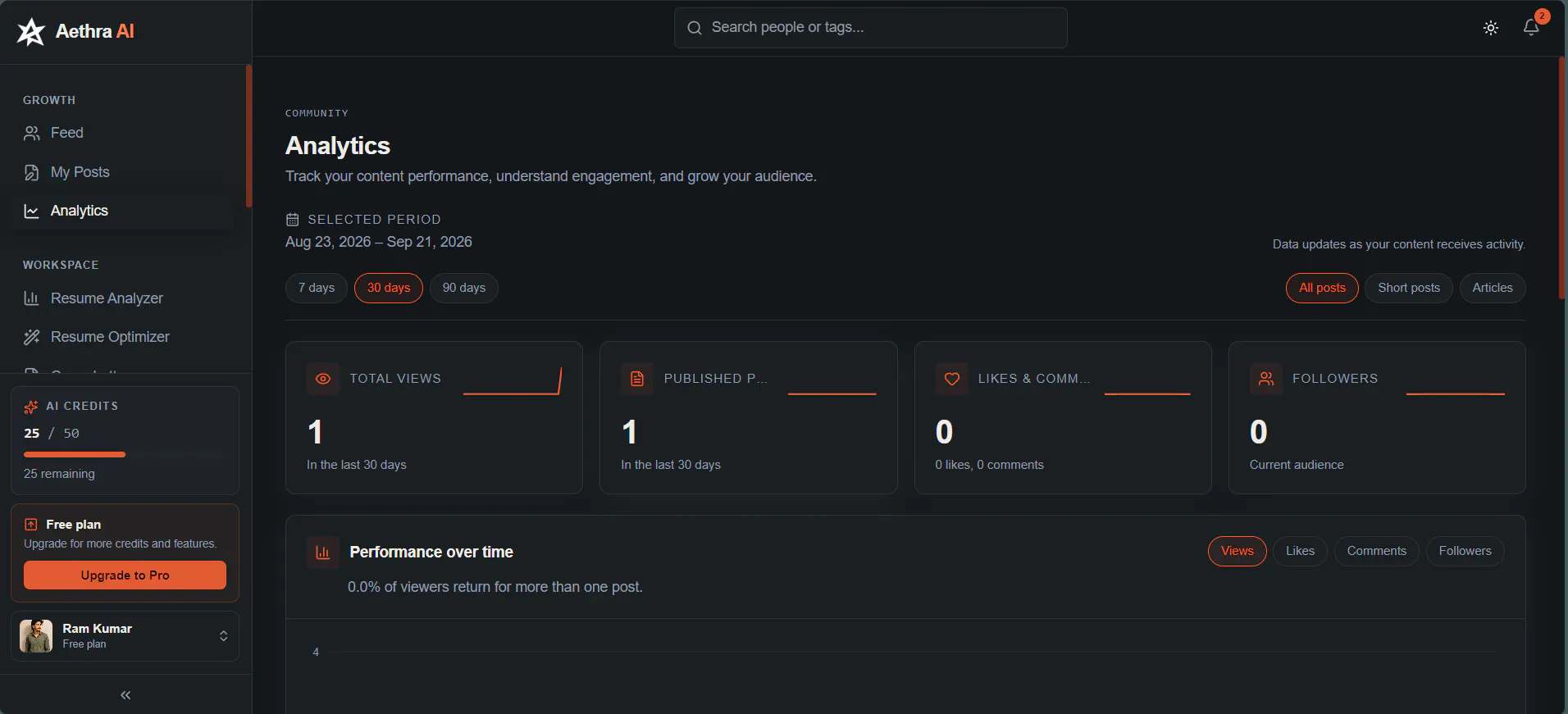The image size is (1568, 714).
Task: Filter analytics by All posts
Action: coord(1322,288)
